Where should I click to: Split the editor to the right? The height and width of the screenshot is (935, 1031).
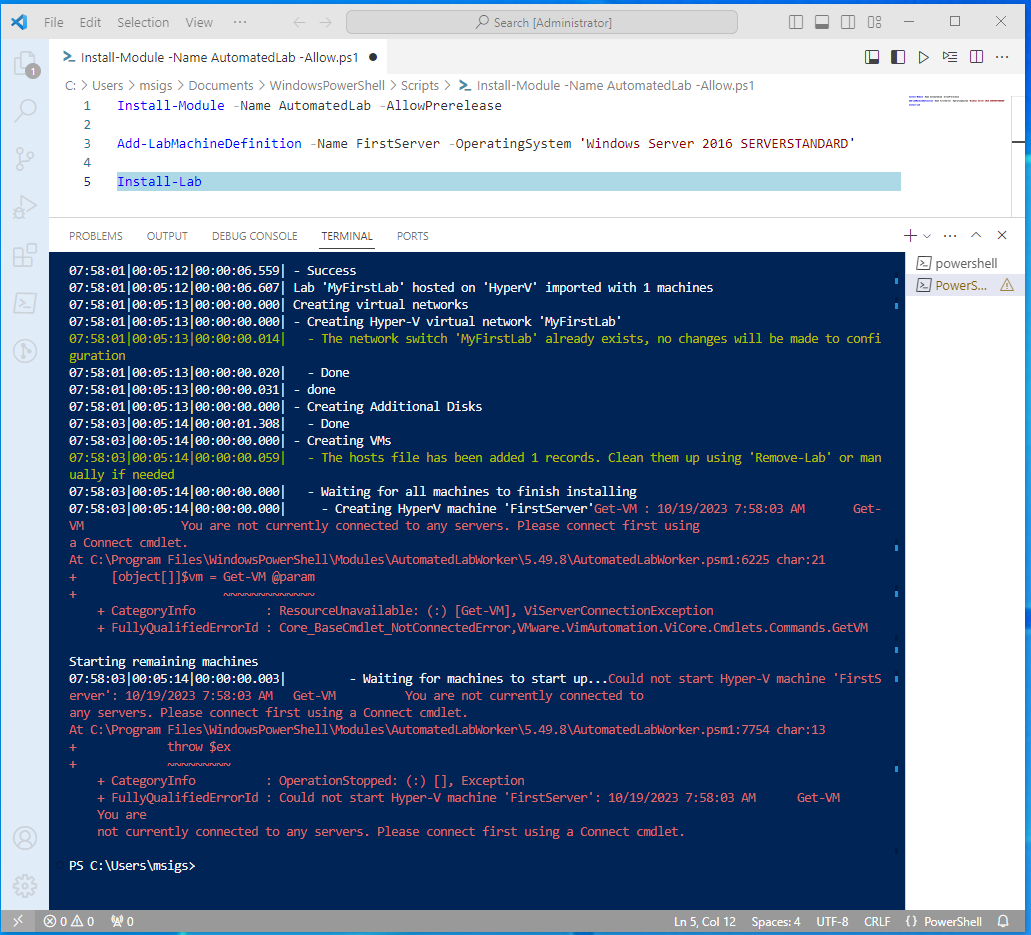[976, 57]
